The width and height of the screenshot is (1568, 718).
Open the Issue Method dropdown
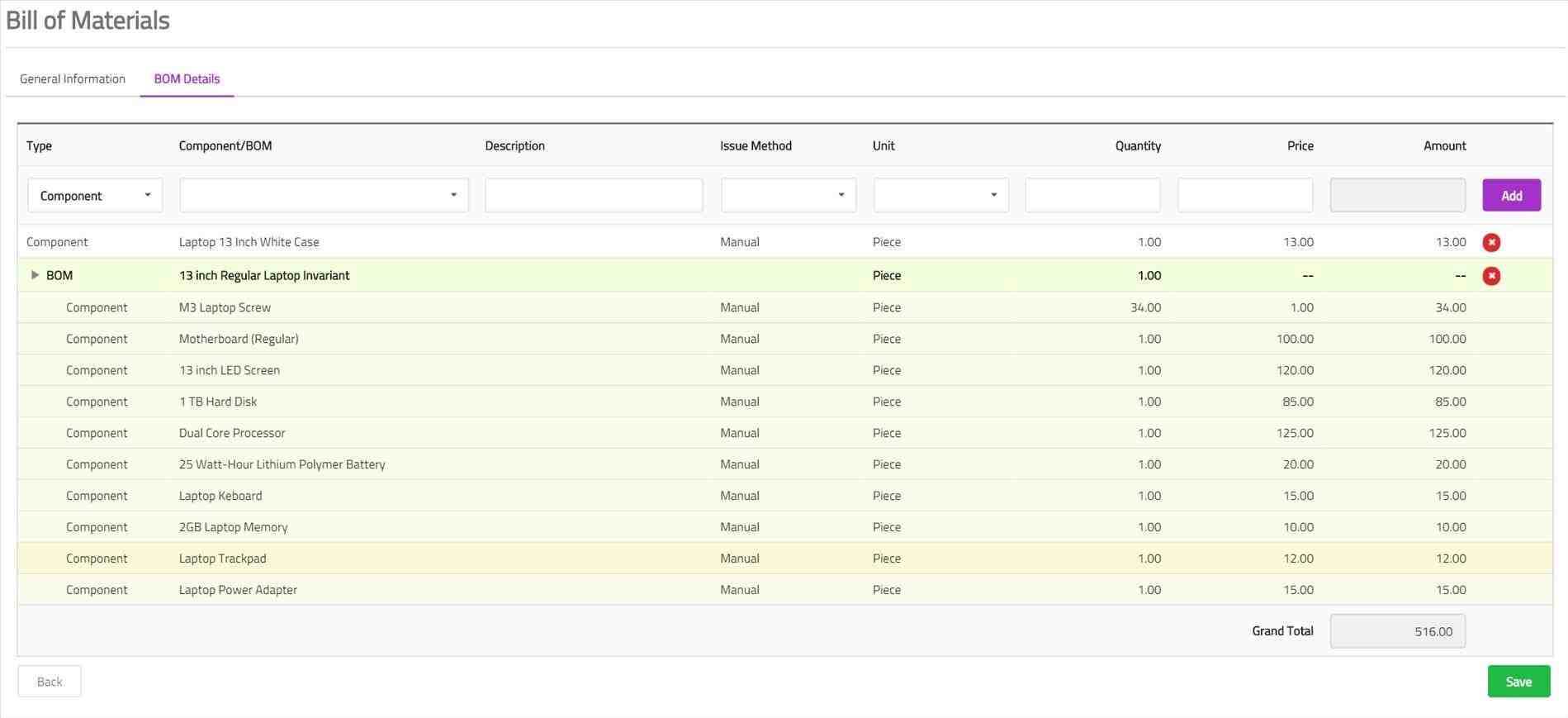pos(789,196)
